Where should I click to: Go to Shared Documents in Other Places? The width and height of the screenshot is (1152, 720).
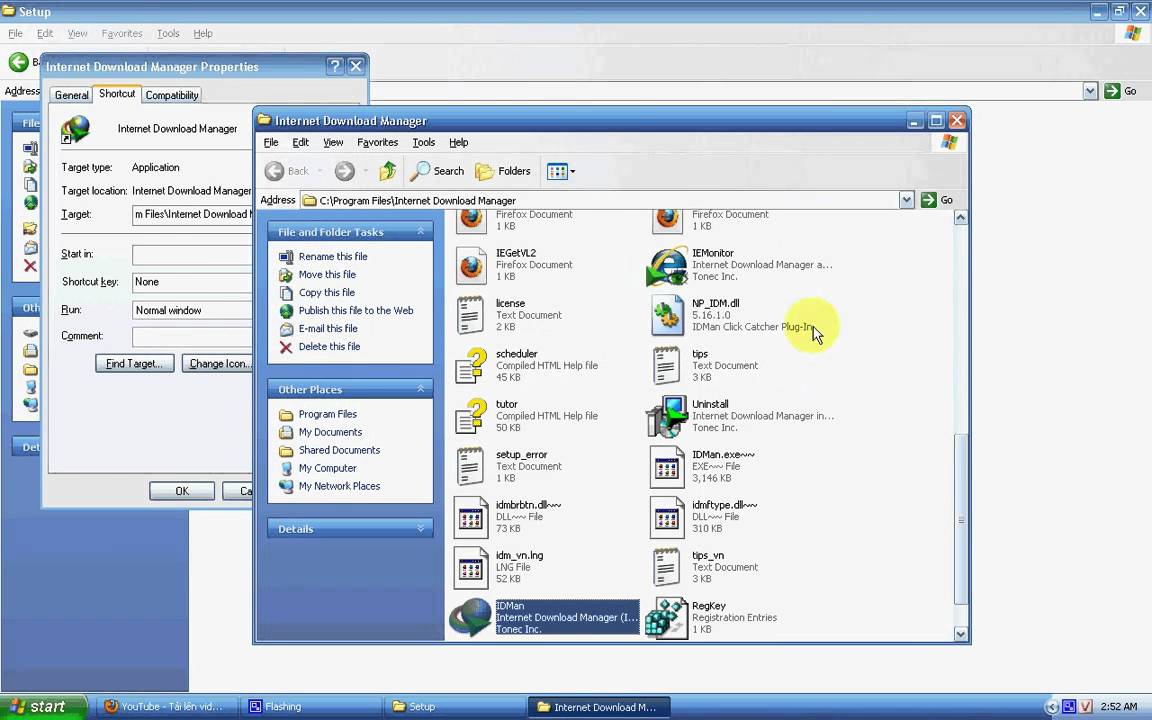(x=339, y=450)
